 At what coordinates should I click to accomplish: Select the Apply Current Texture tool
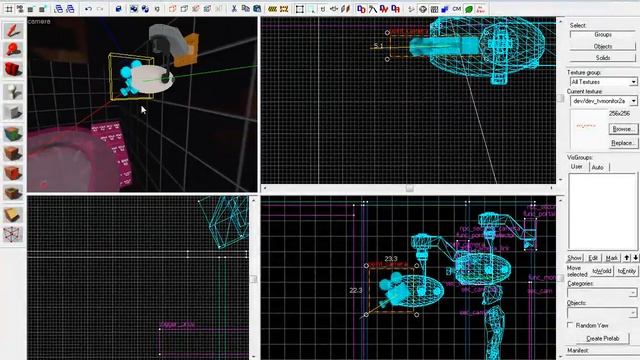point(13,153)
